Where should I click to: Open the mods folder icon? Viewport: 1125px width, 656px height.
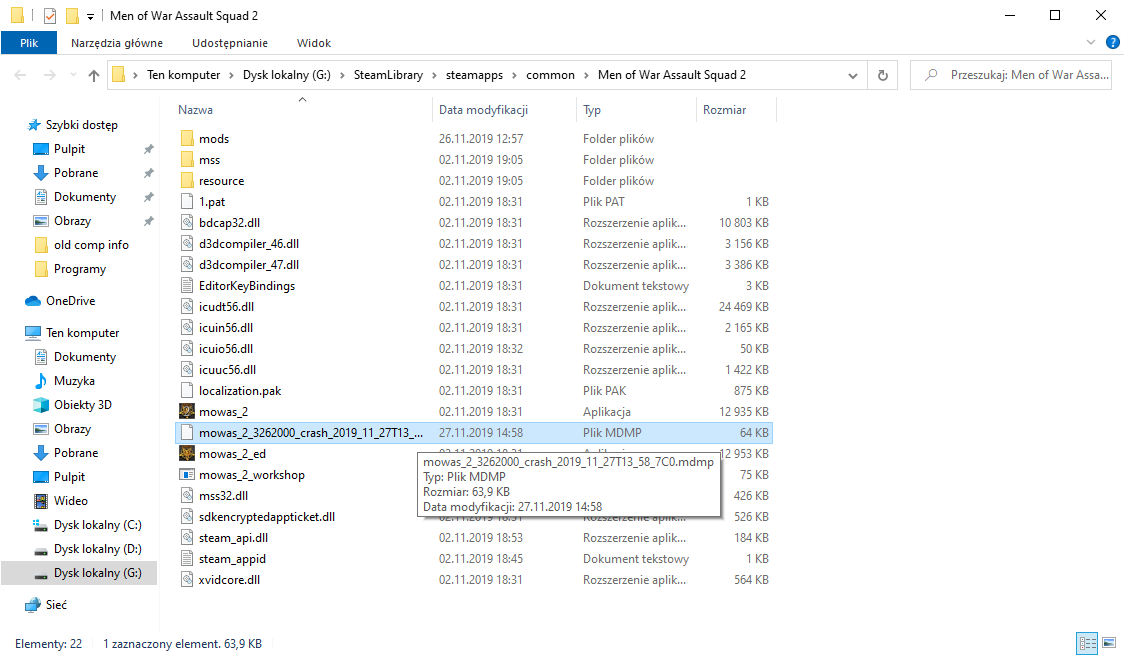(187, 139)
